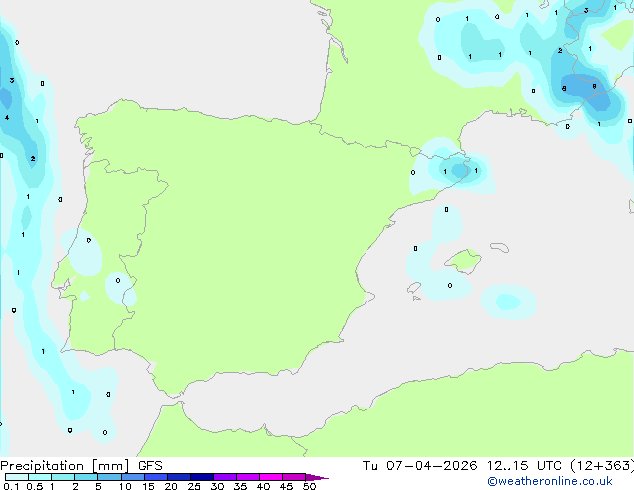The height and width of the screenshot is (490, 634).
Task: Open the weatheronline.co.uk copyright link
Action: (549, 481)
